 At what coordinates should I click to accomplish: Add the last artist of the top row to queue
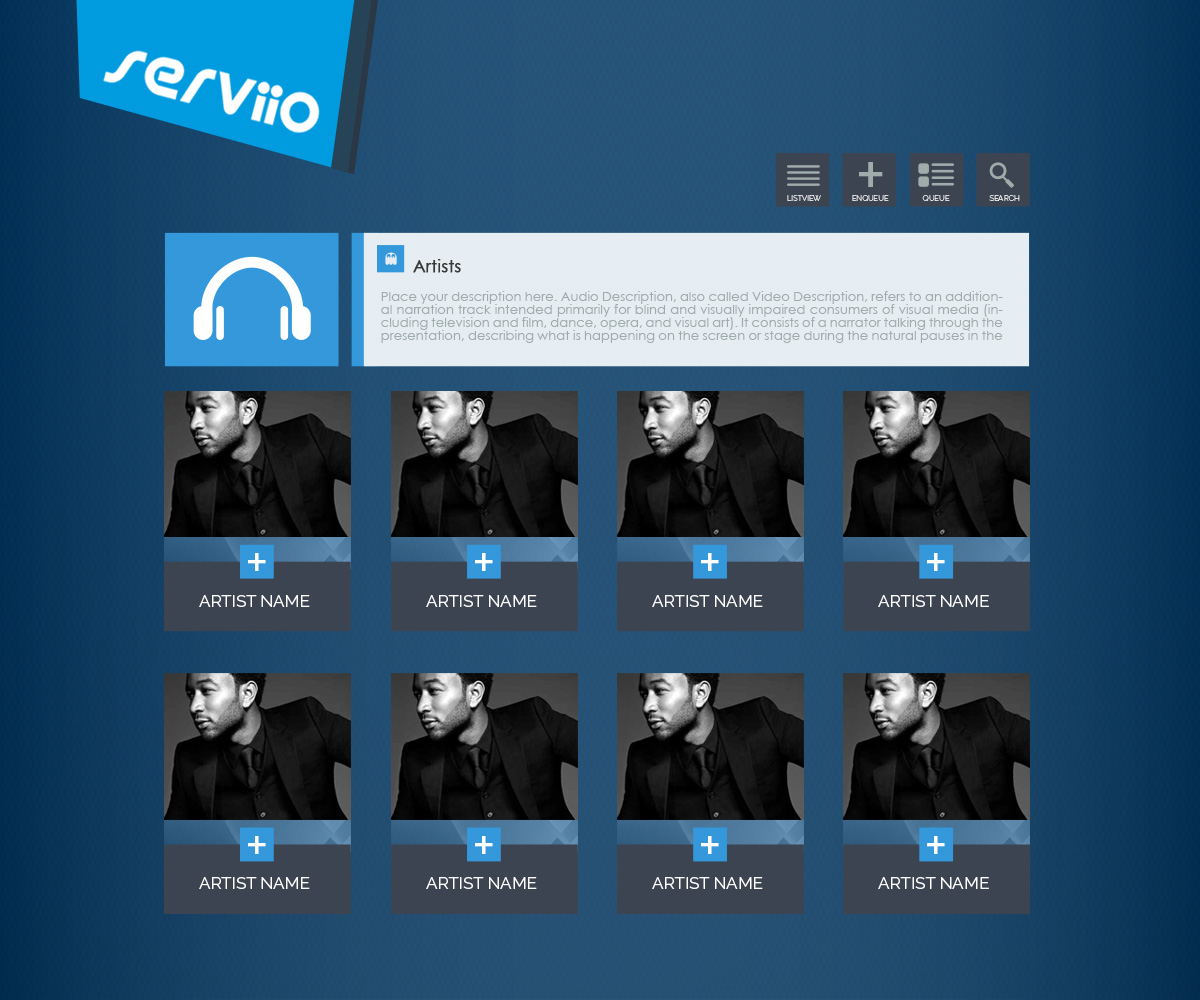tap(936, 561)
